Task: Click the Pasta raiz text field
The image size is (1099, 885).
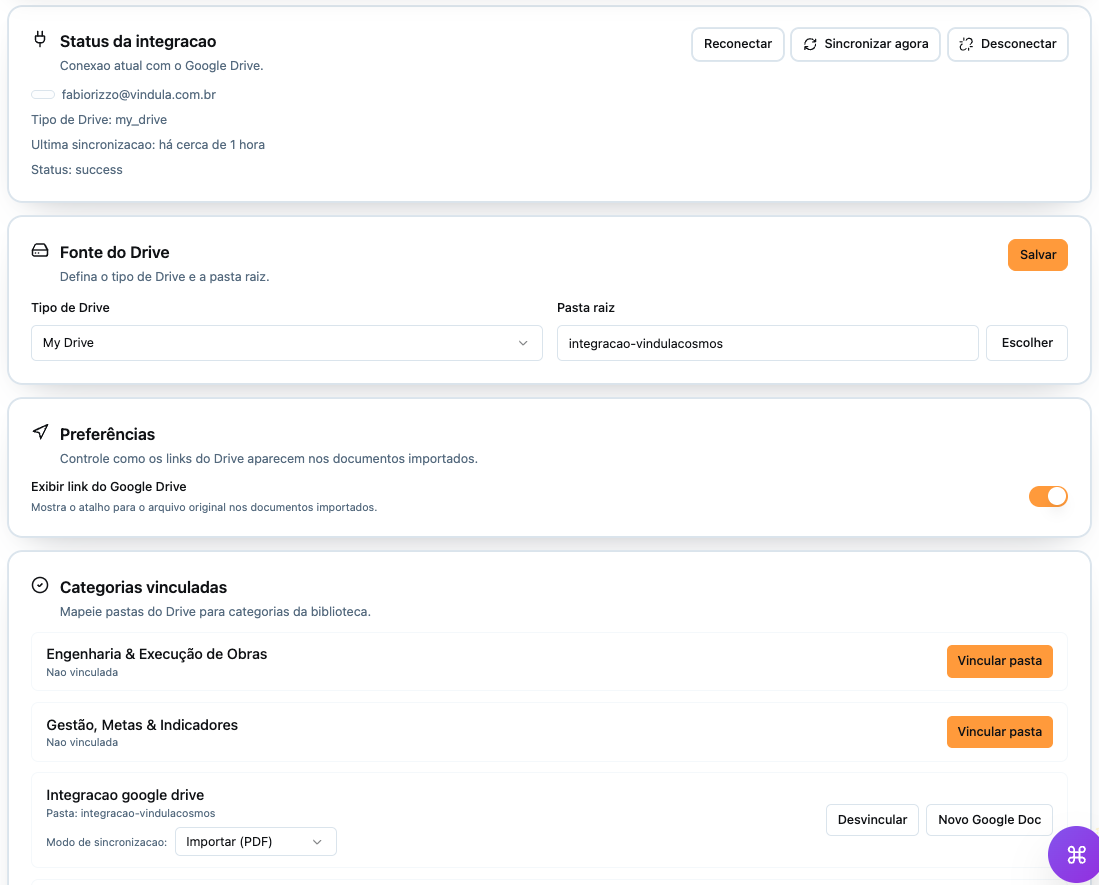Action: [767, 343]
